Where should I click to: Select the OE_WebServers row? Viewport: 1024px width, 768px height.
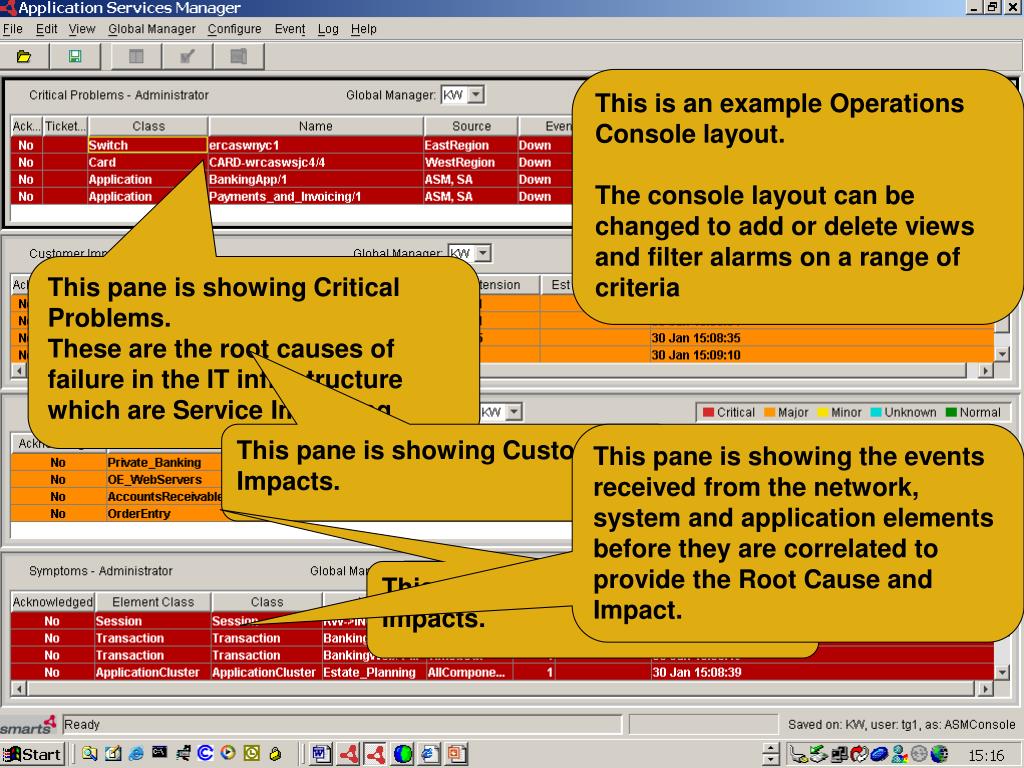(x=118, y=479)
